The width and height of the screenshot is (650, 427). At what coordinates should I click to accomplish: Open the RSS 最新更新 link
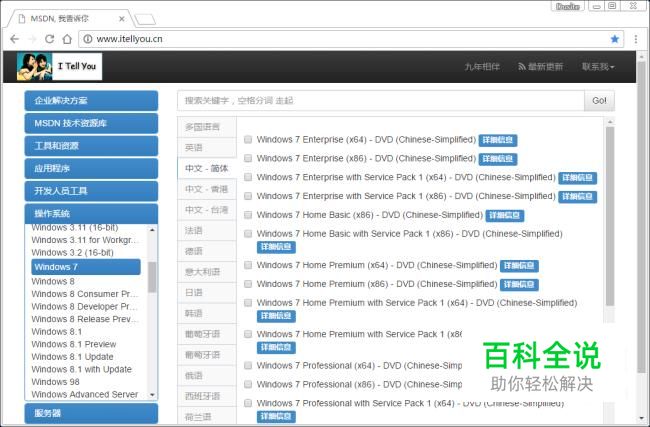(541, 67)
